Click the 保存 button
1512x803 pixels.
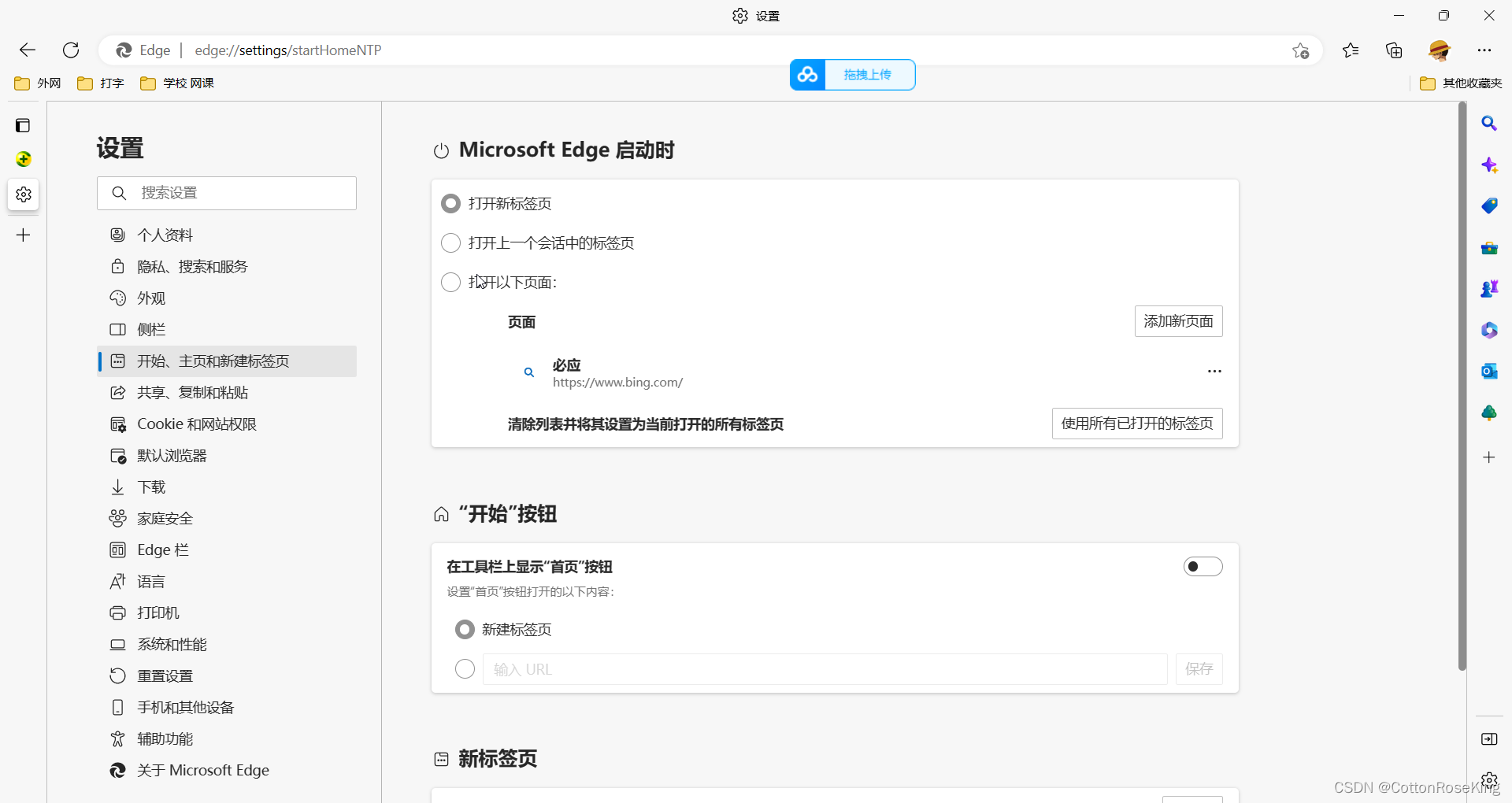(x=1199, y=669)
